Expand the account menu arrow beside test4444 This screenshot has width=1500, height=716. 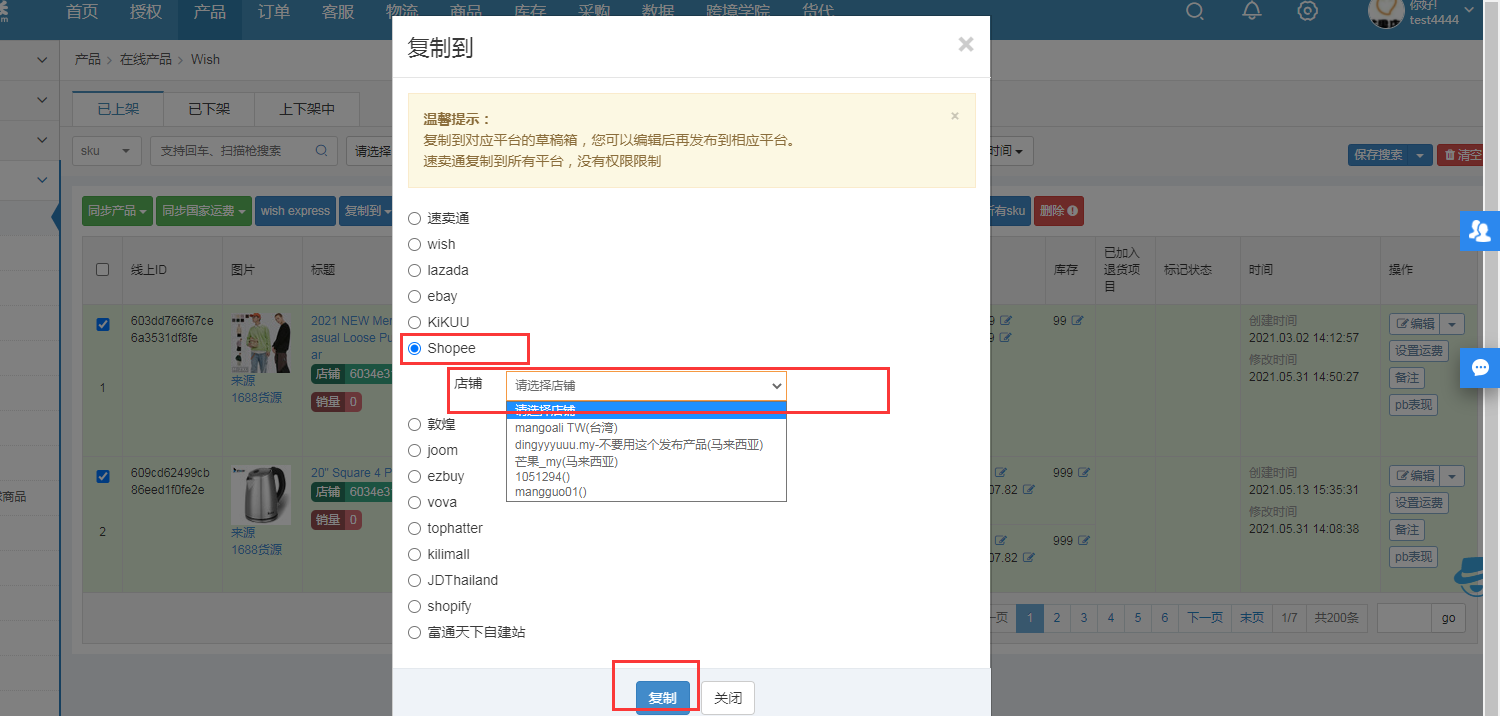tap(1468, 11)
